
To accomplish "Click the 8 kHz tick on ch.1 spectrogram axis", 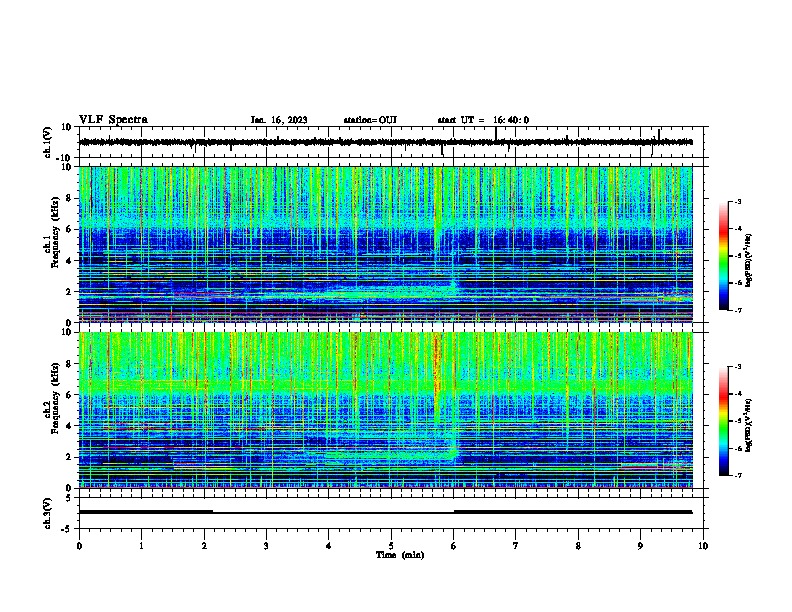I will 68,198.
